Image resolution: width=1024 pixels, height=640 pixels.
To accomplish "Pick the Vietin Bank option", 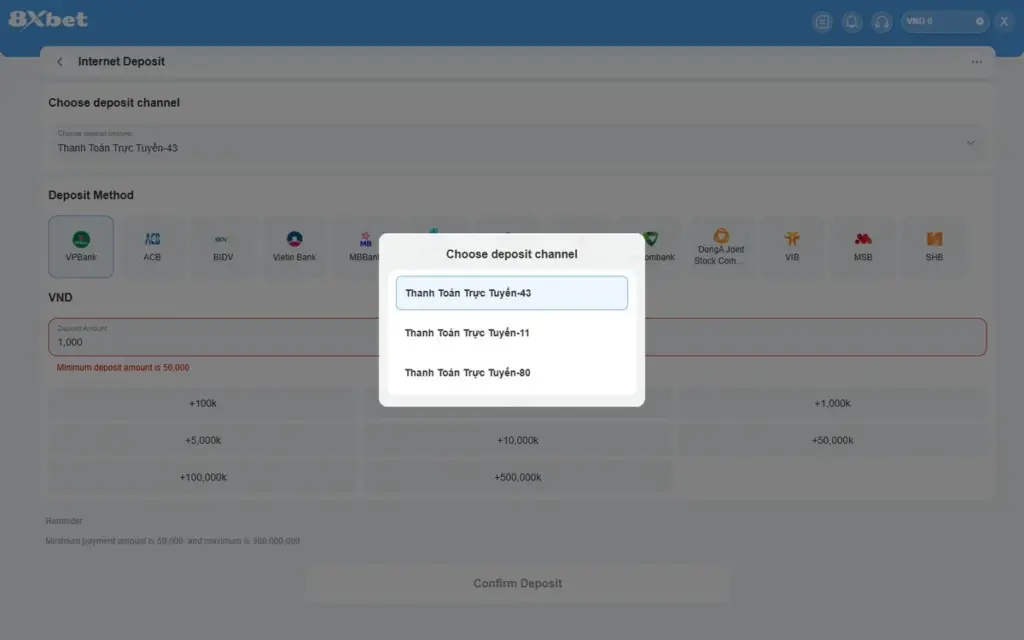I will [x=294, y=247].
